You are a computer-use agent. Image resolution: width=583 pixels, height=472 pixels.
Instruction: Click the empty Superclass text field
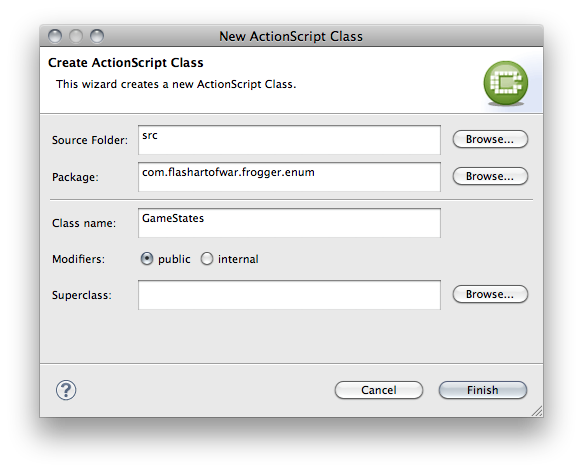(x=289, y=295)
